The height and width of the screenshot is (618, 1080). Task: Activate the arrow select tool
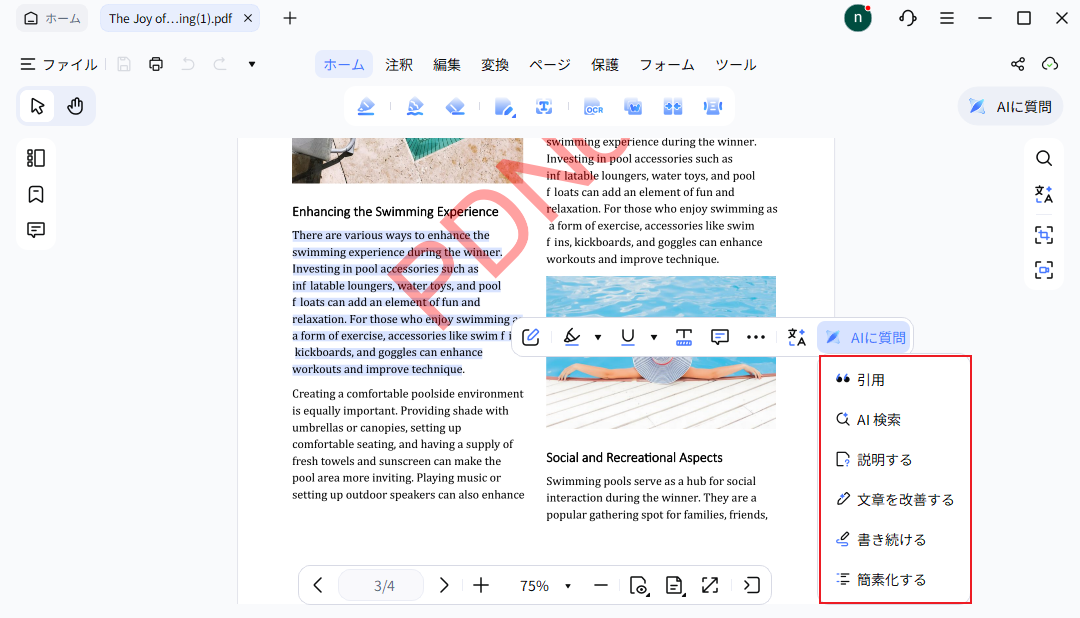point(37,106)
